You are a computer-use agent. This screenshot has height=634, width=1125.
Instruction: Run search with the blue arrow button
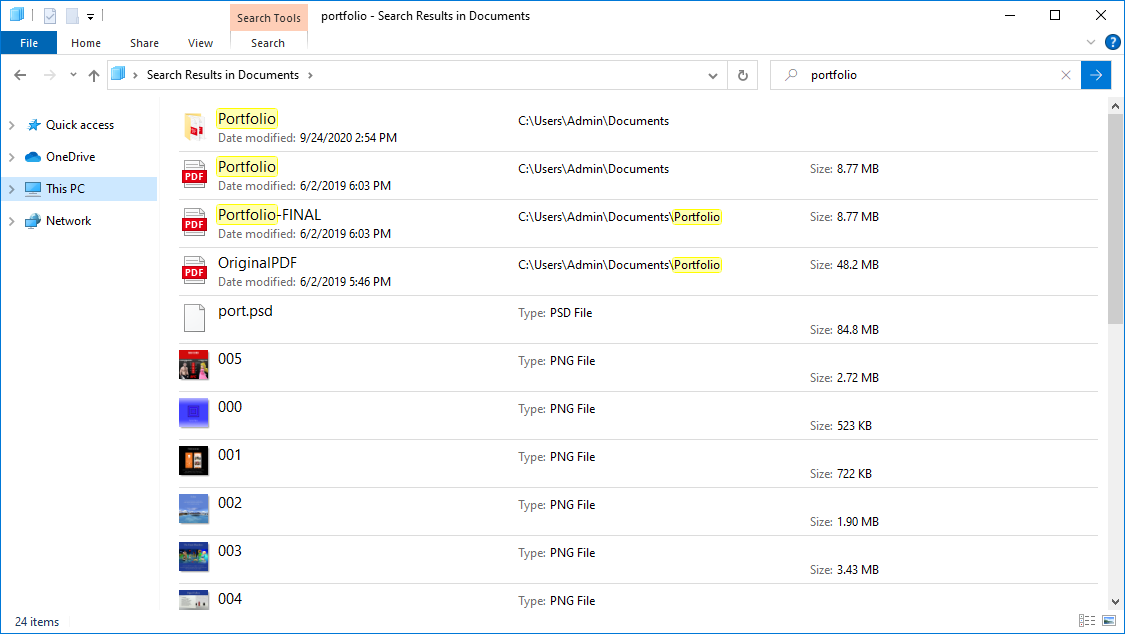click(1096, 75)
